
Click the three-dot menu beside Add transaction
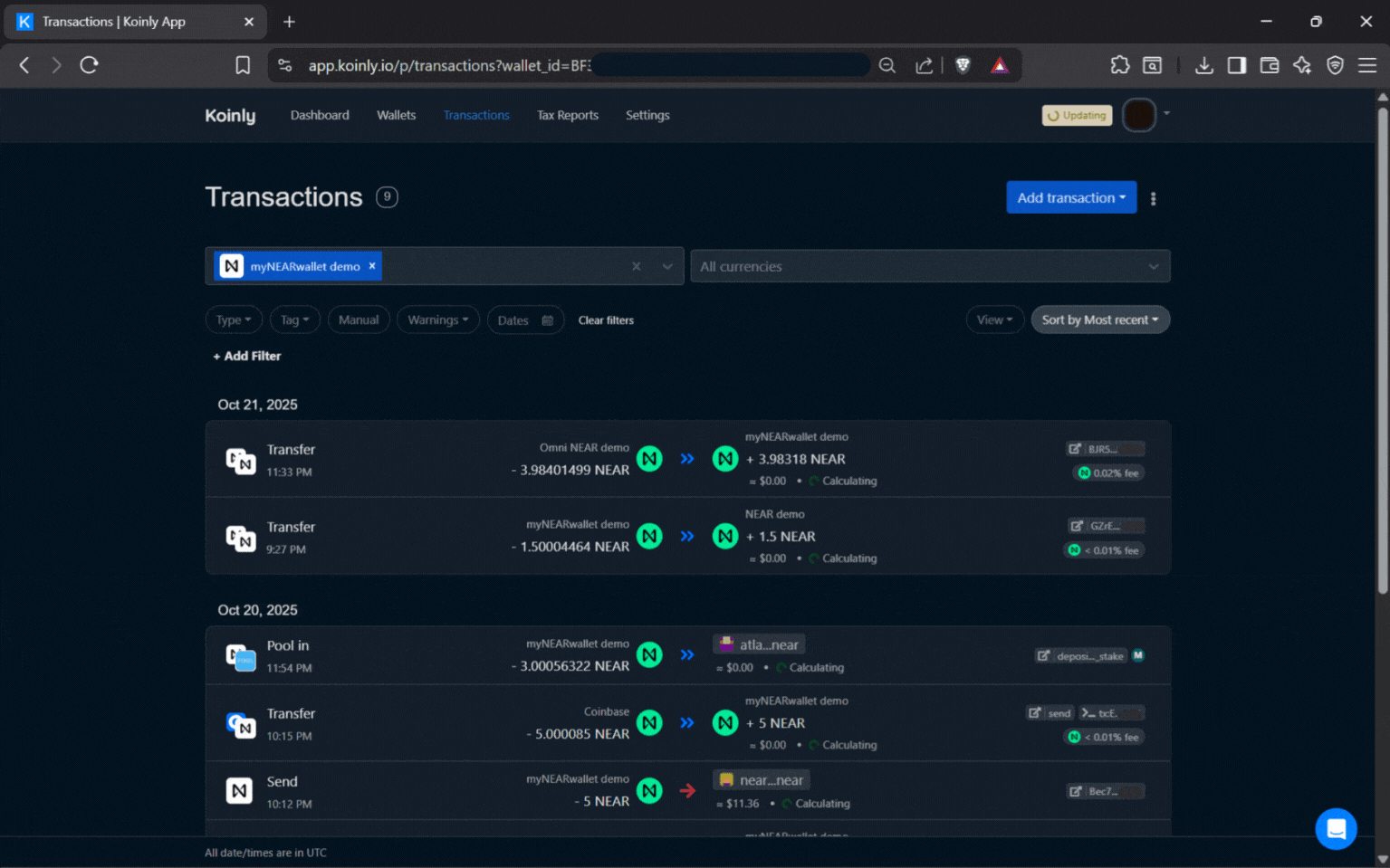(1154, 197)
